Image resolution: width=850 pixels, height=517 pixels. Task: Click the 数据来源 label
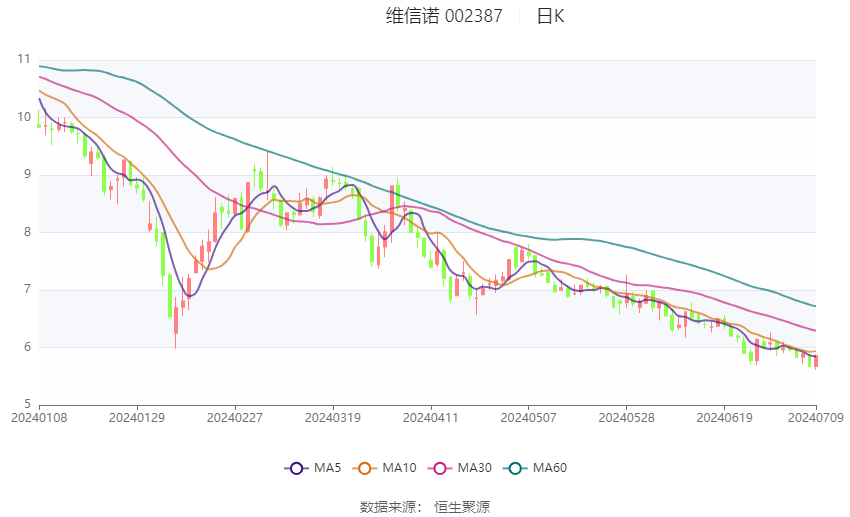[391, 507]
